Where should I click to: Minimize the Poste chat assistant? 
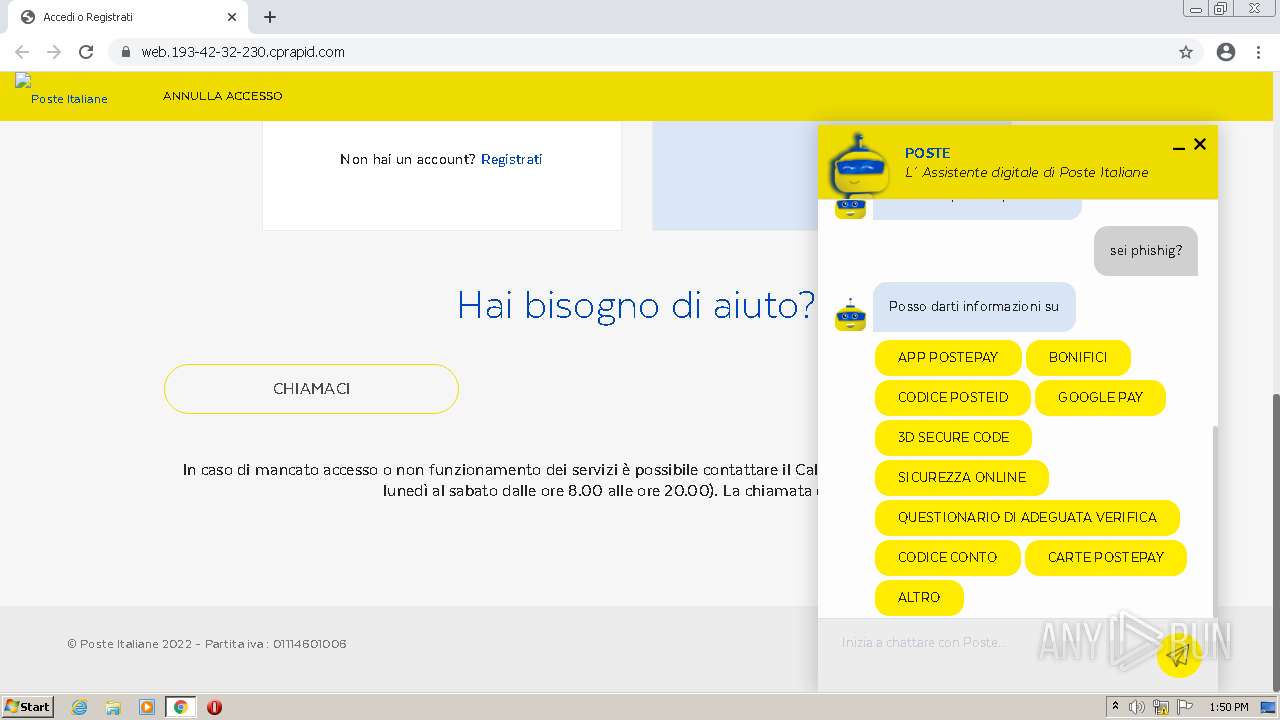click(1179, 146)
